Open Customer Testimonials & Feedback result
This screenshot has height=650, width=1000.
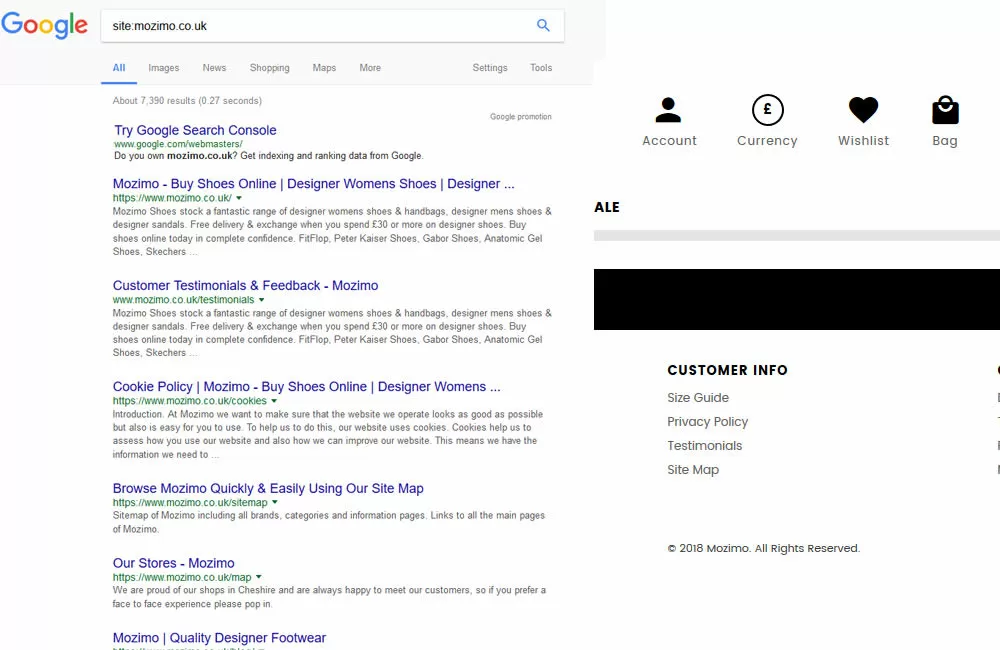tap(245, 286)
